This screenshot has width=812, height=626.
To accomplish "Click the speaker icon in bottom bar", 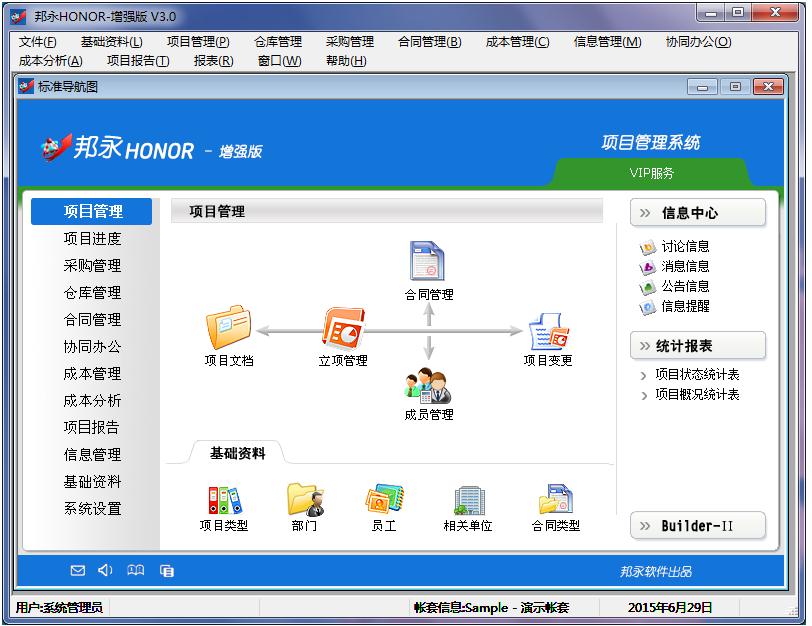I will [x=106, y=571].
